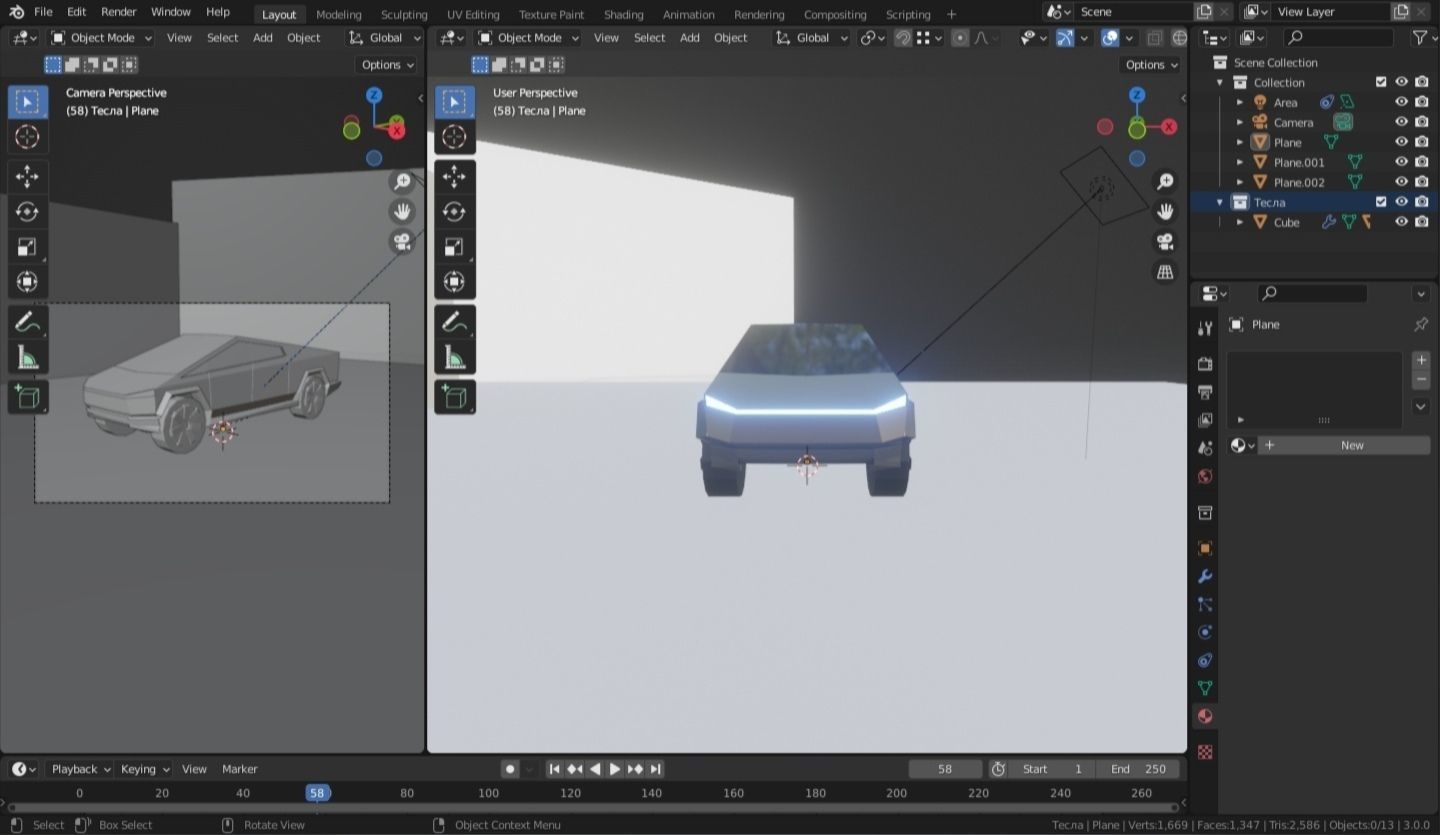Select the Measure tool in right viewport

click(x=454, y=357)
